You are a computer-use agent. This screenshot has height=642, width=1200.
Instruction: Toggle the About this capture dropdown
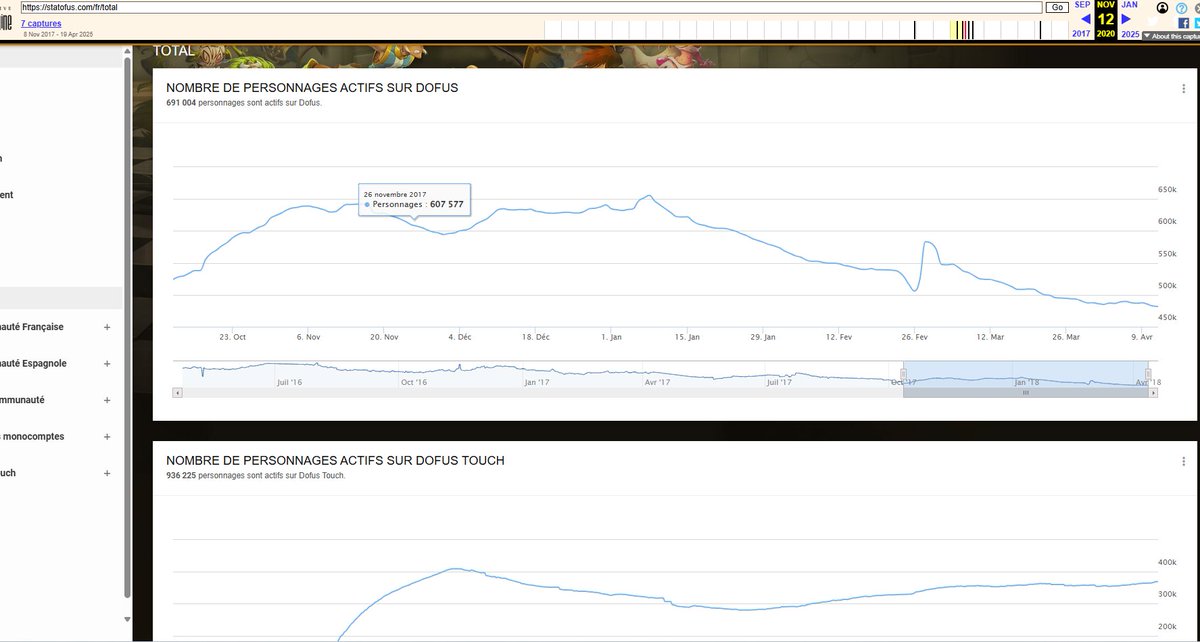(x=1169, y=35)
